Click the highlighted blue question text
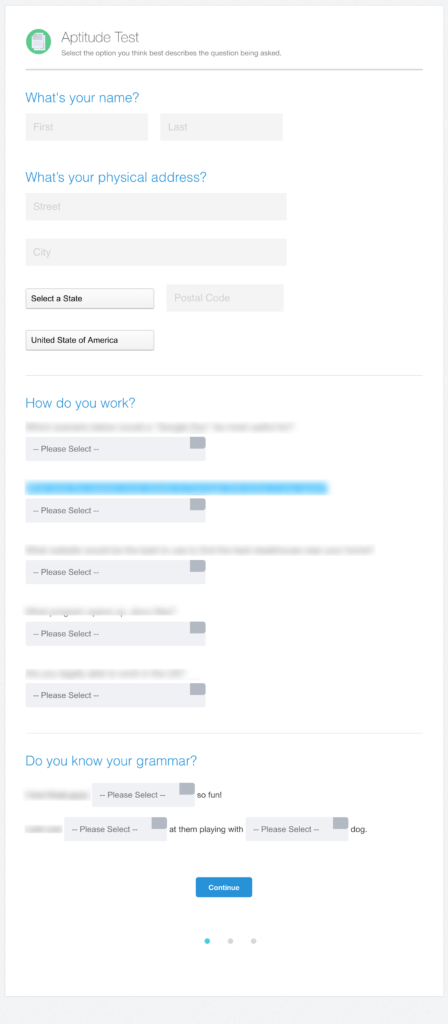The height and width of the screenshot is (1024, 448). click(177, 488)
